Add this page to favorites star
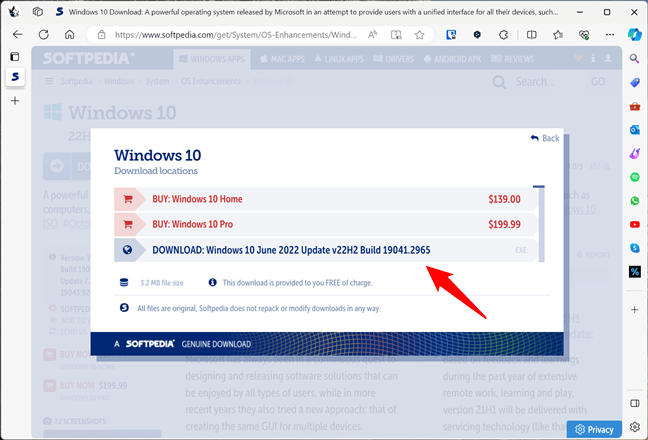Image resolution: width=648 pixels, height=440 pixels. click(419, 35)
